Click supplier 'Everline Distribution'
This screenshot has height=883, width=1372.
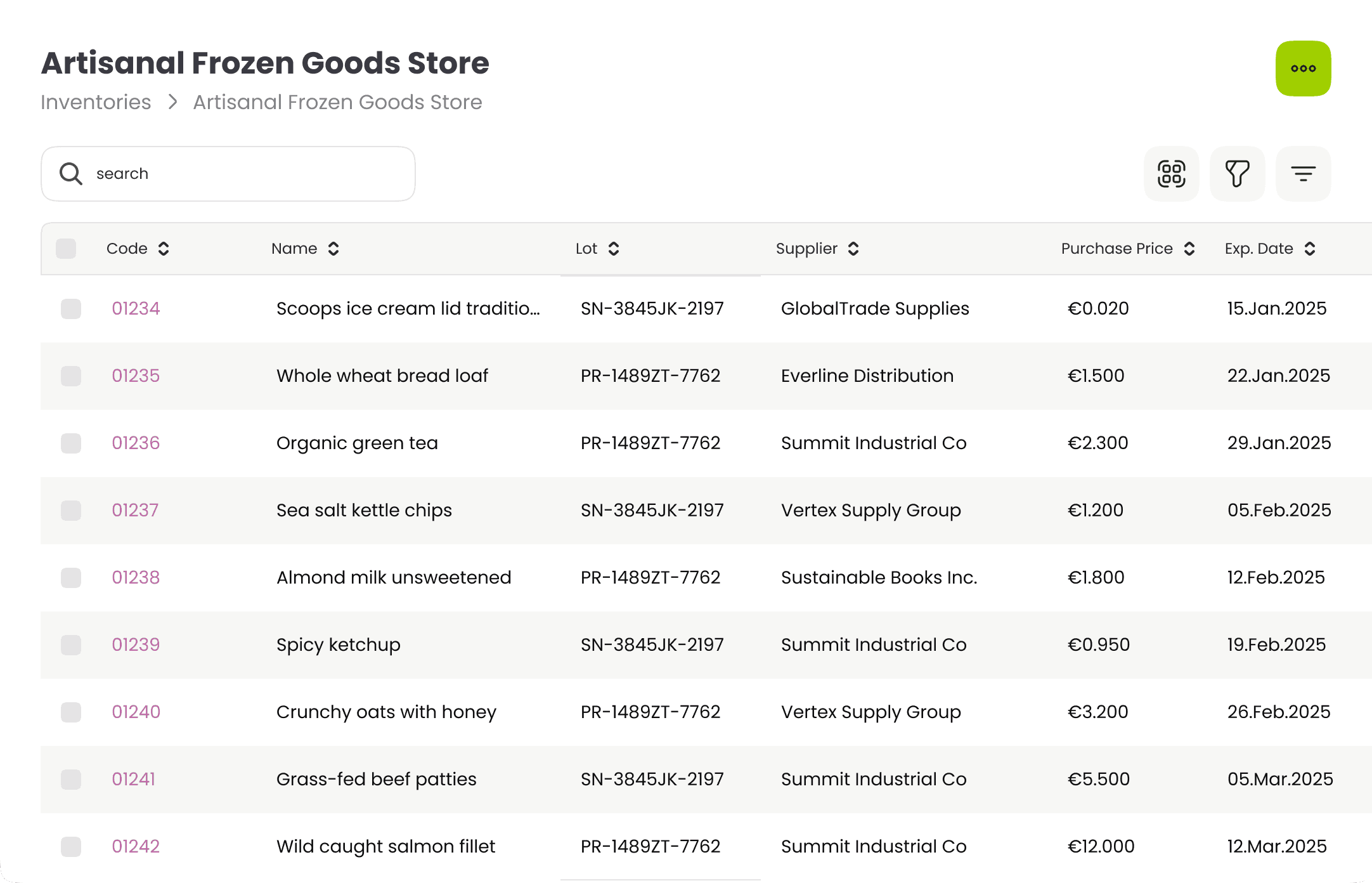coord(867,376)
